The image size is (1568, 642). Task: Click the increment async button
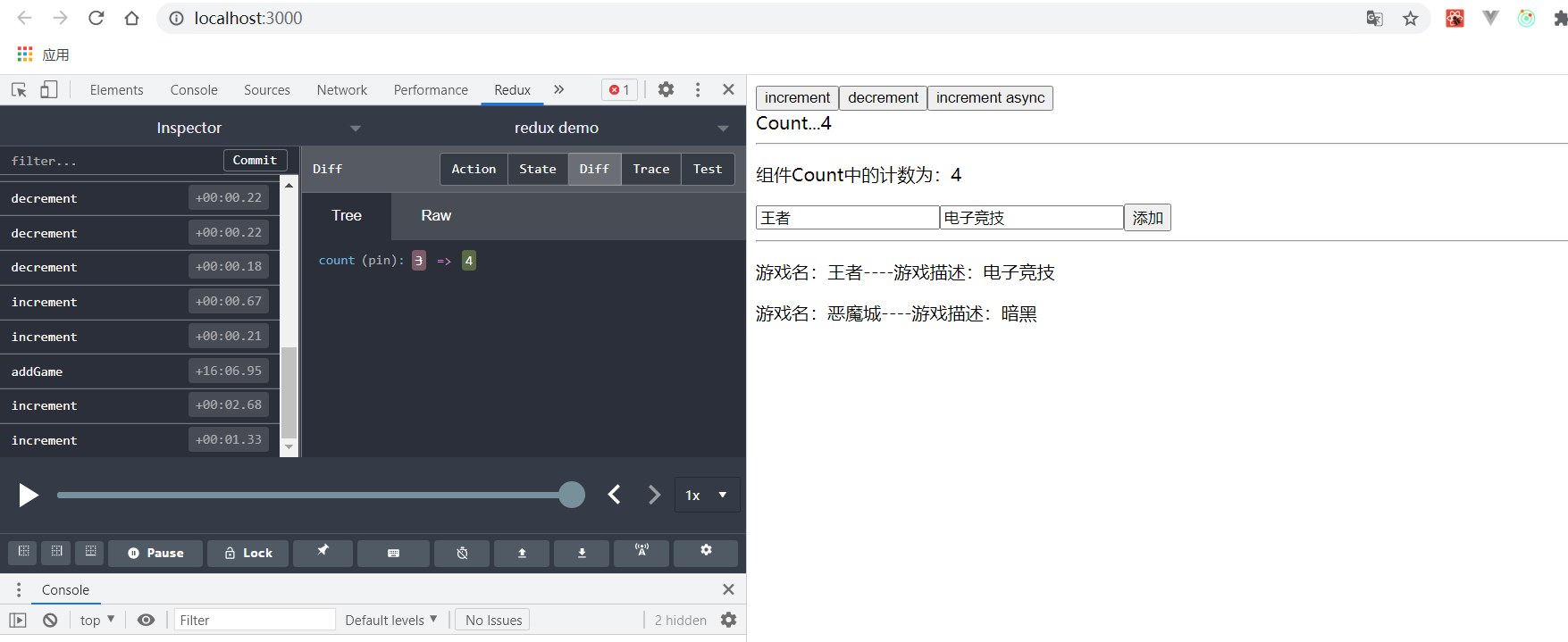point(990,97)
